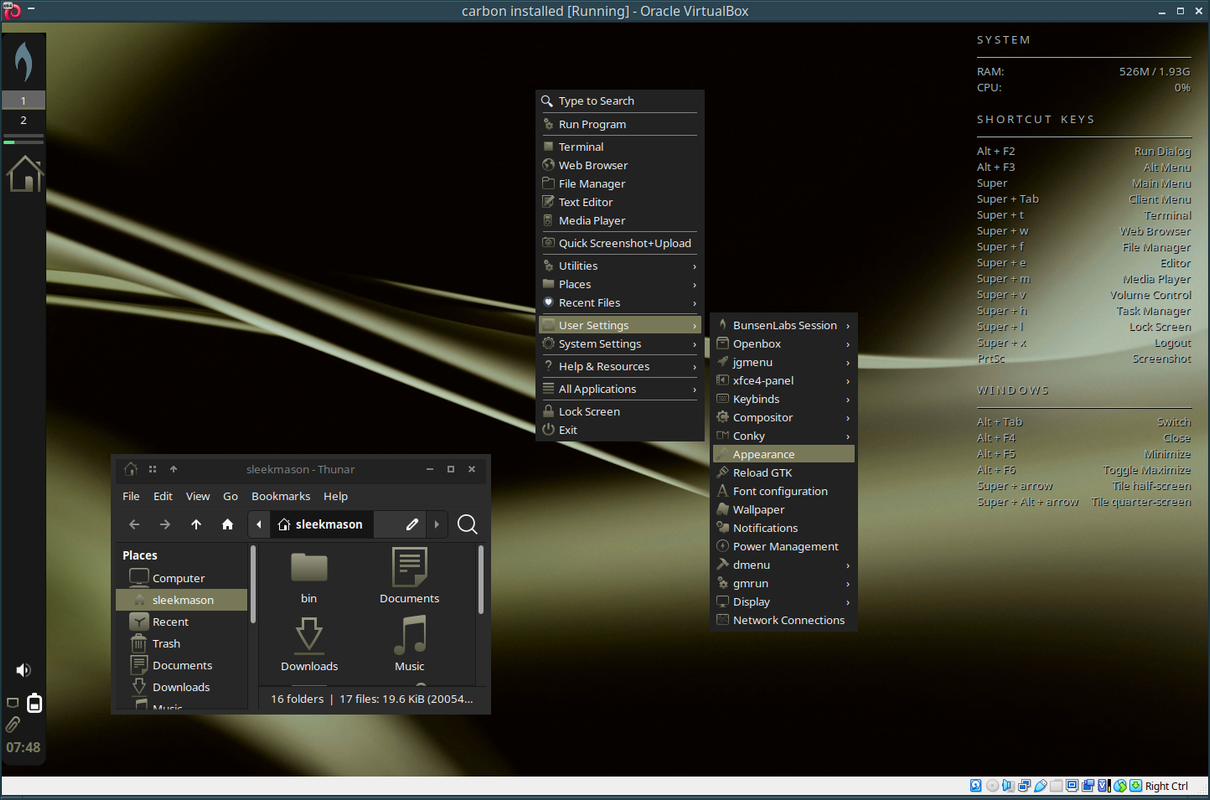
Task: Click Thunar titlebar house icon
Action: click(131, 469)
